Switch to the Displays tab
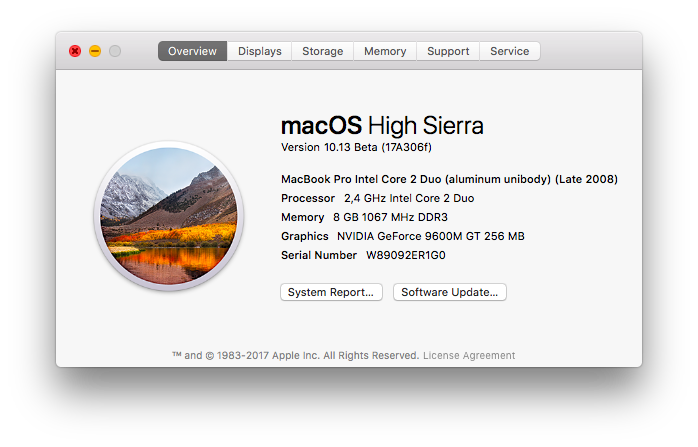The image size is (698, 447). (260, 51)
